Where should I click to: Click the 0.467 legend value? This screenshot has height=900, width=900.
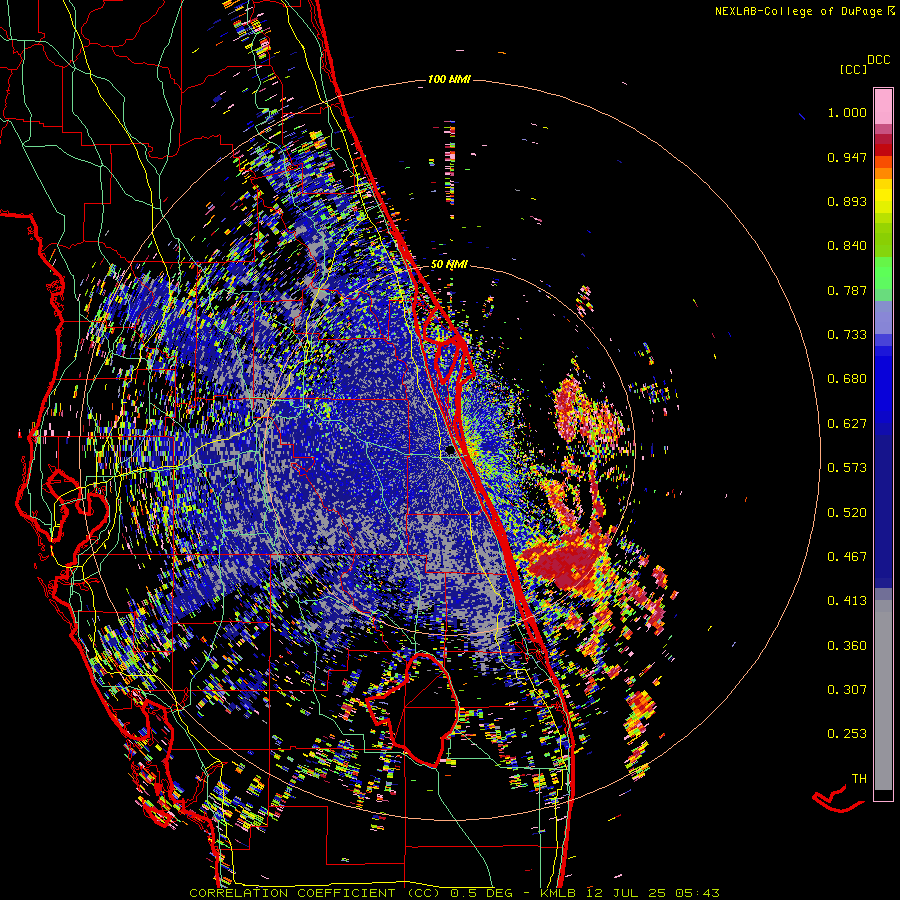pos(847,557)
